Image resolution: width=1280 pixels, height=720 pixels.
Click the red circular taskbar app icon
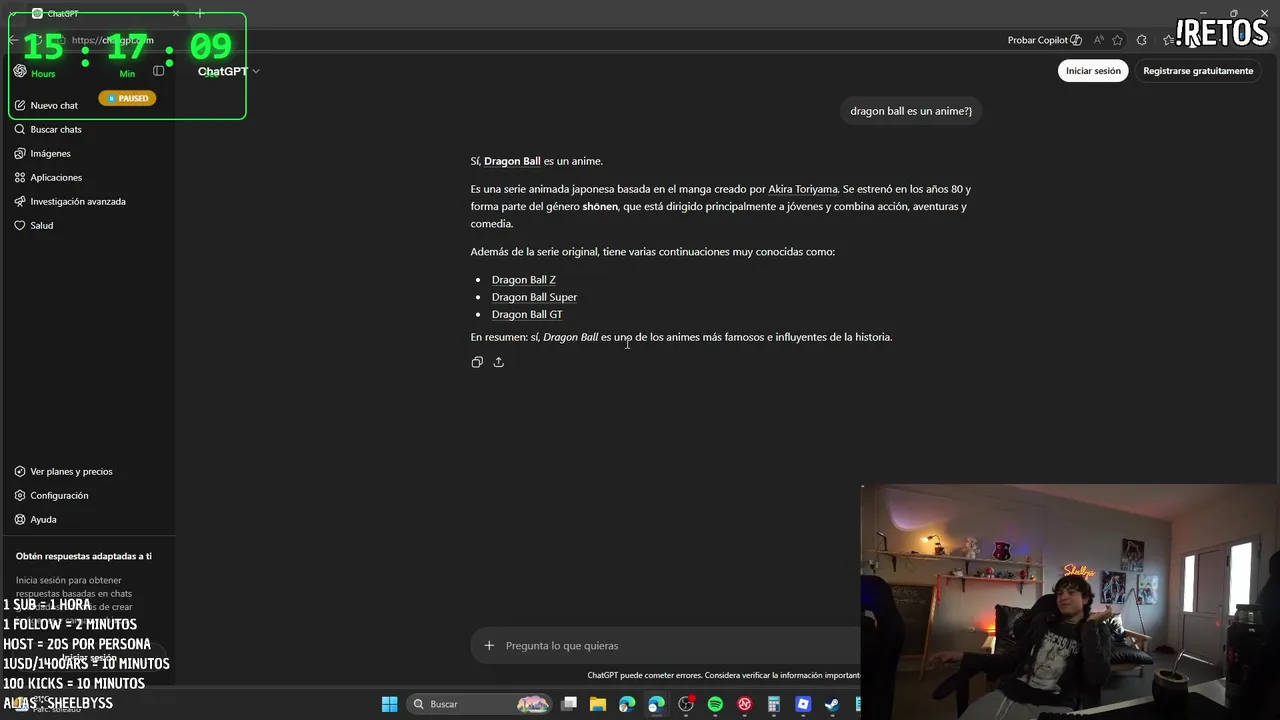point(745,704)
